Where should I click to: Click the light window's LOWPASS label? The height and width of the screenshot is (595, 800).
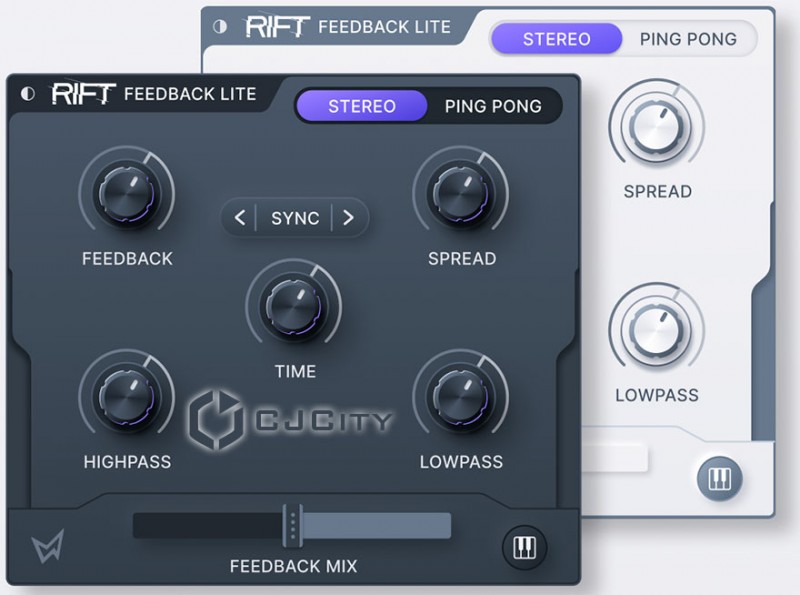point(657,395)
